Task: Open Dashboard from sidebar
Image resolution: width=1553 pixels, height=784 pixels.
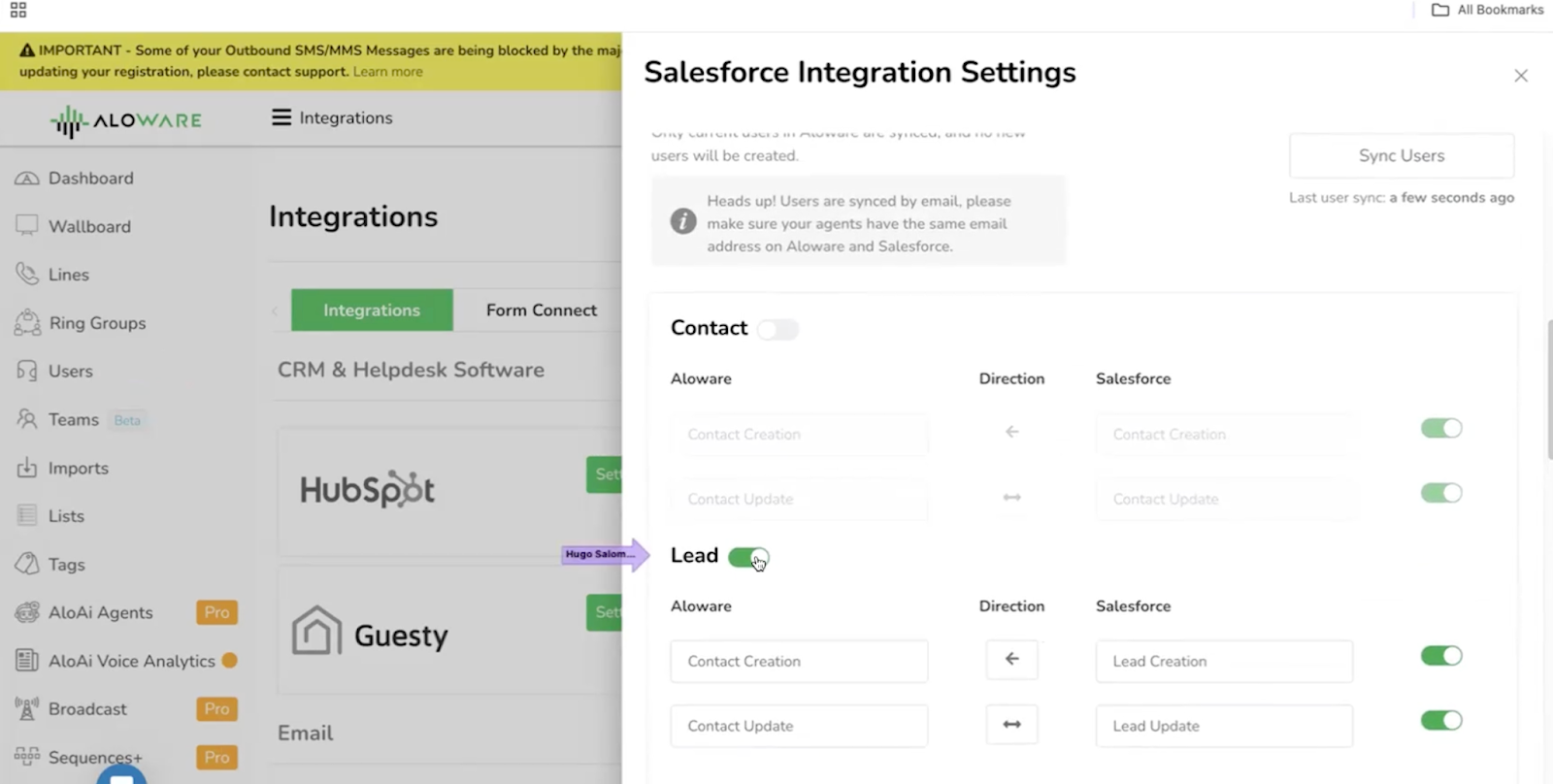Action: coord(91,179)
